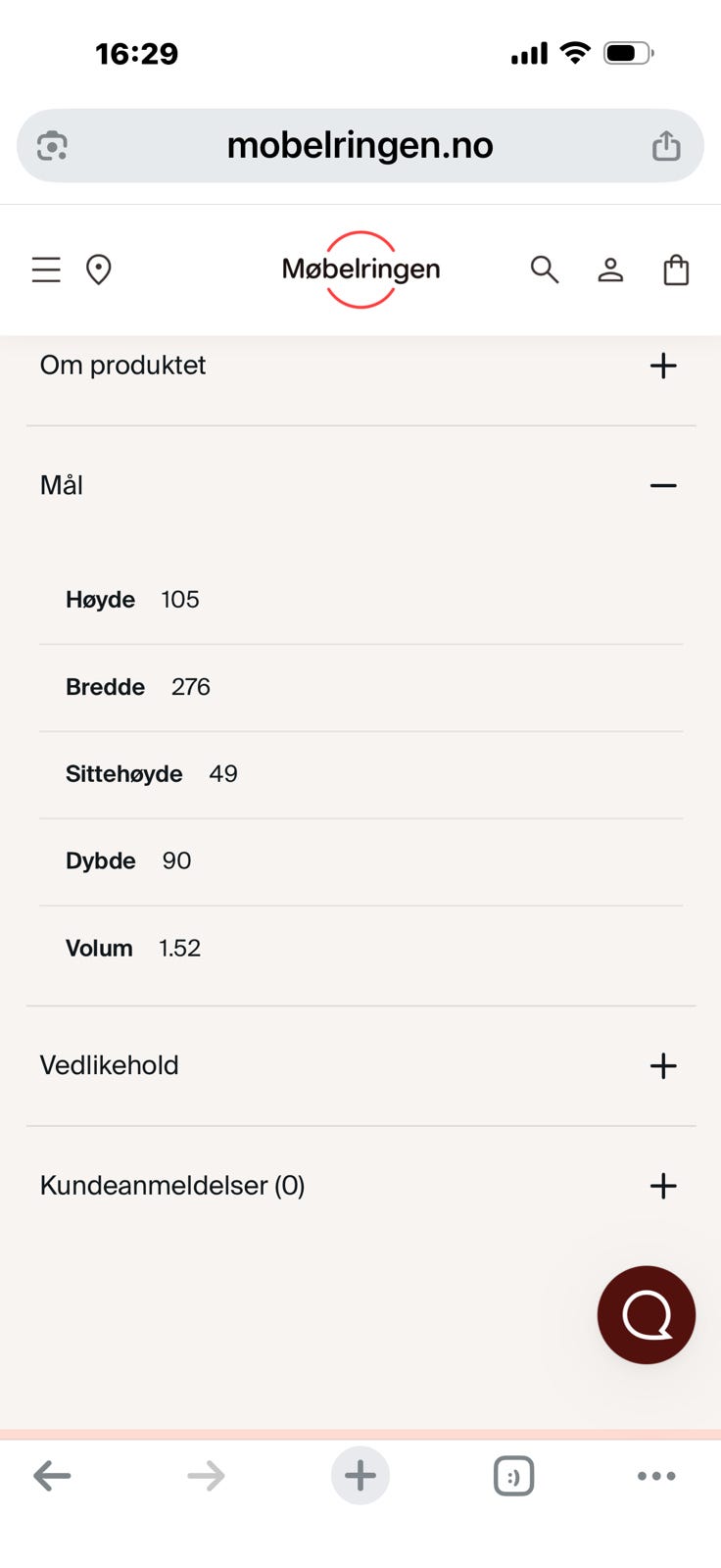Tap the camera lens search icon
The width and height of the screenshot is (721, 1568).
click(x=52, y=146)
